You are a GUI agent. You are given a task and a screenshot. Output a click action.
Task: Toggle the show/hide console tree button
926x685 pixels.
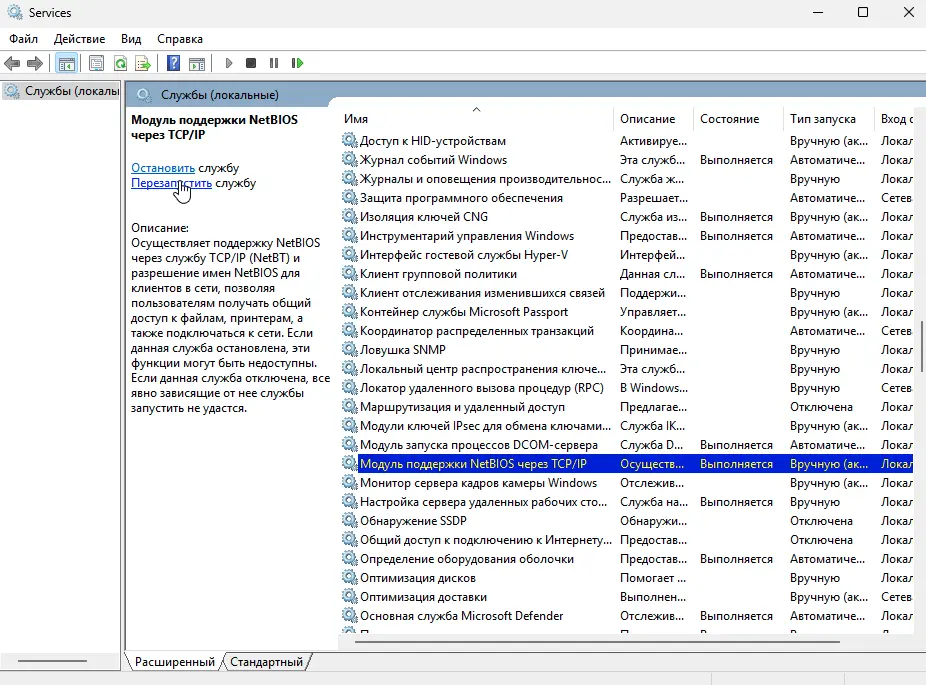[x=66, y=63]
